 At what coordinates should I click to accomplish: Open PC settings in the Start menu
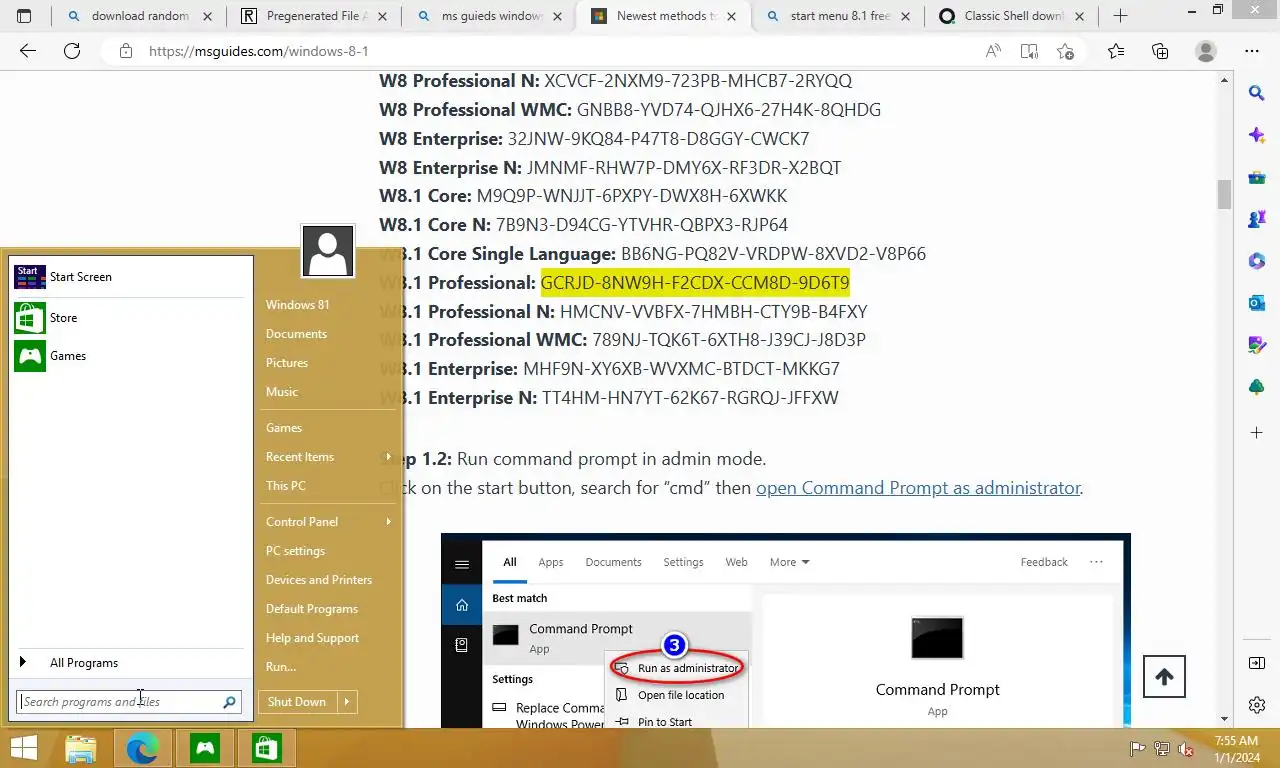(x=295, y=551)
